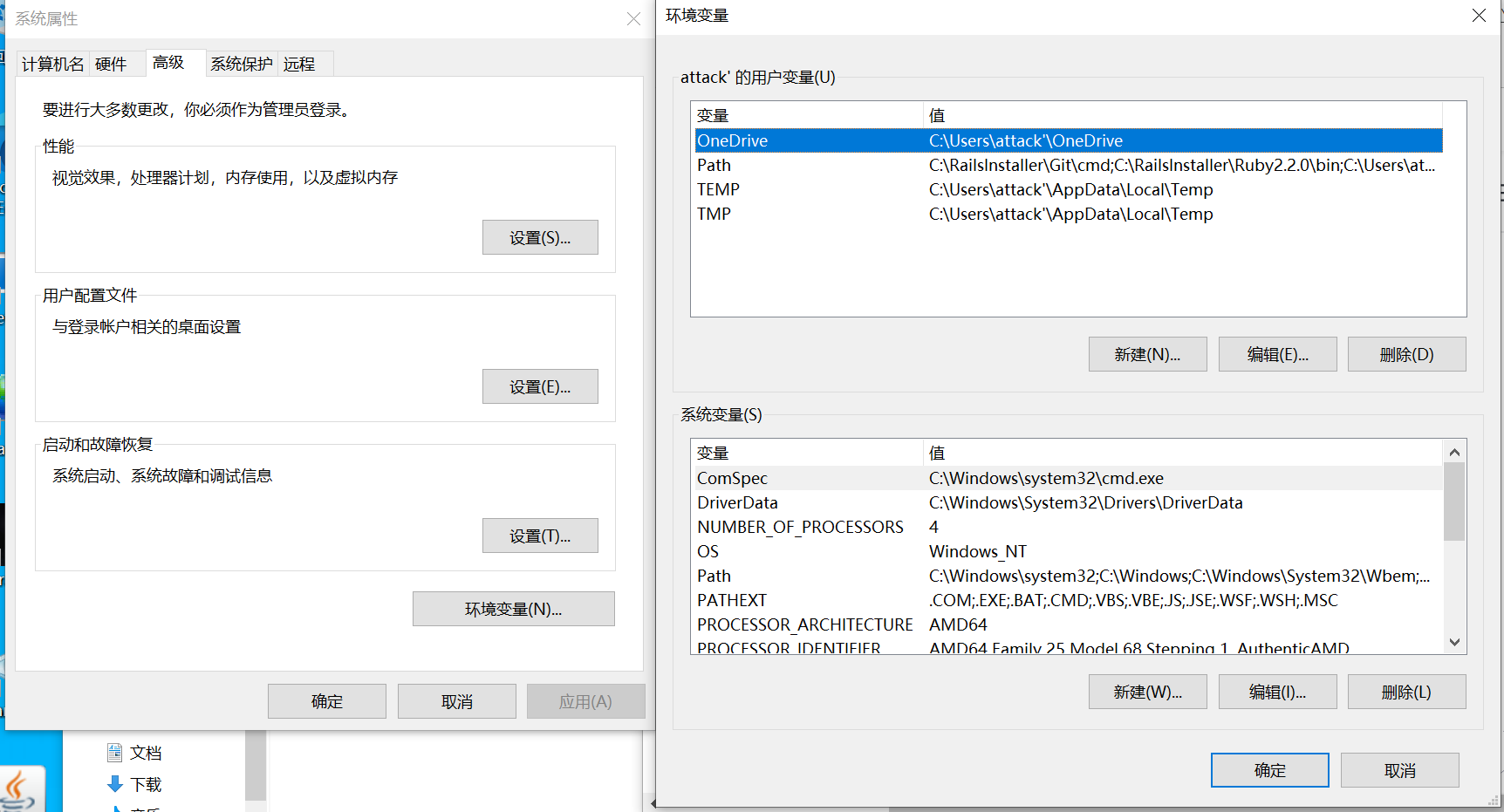1504x812 pixels.
Task: Create a new user variable with 新建(N)
Action: click(1146, 353)
